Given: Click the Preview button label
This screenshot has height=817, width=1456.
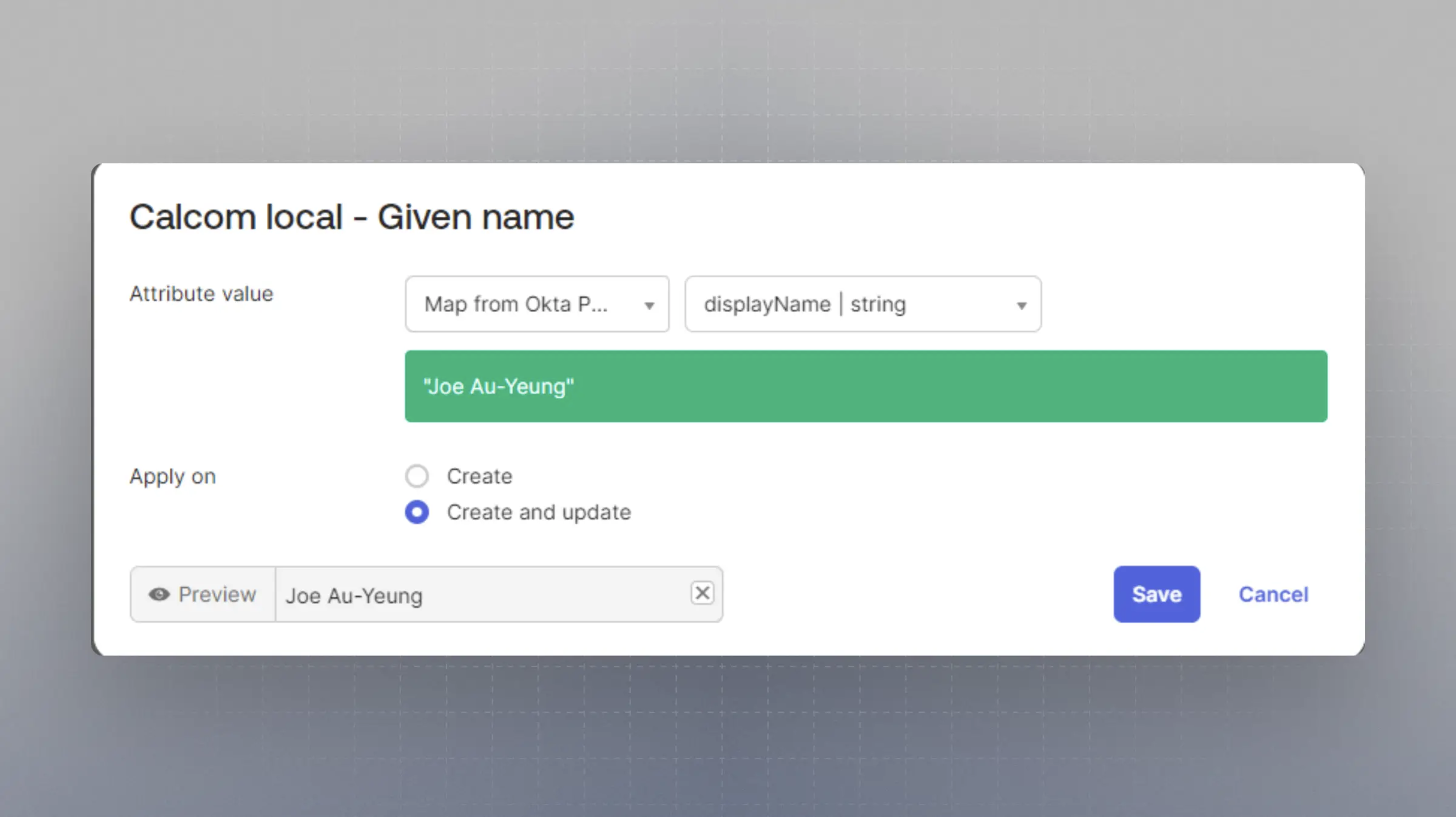Looking at the screenshot, I should click(x=217, y=594).
